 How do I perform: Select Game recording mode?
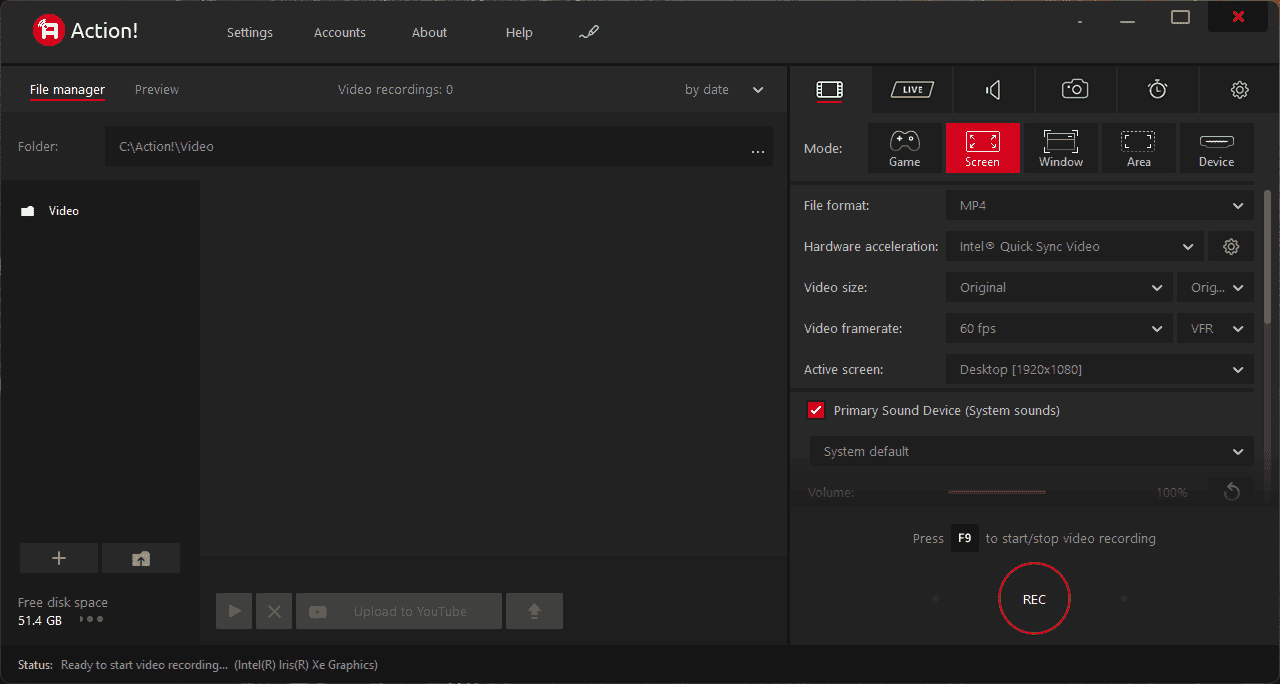coord(905,148)
